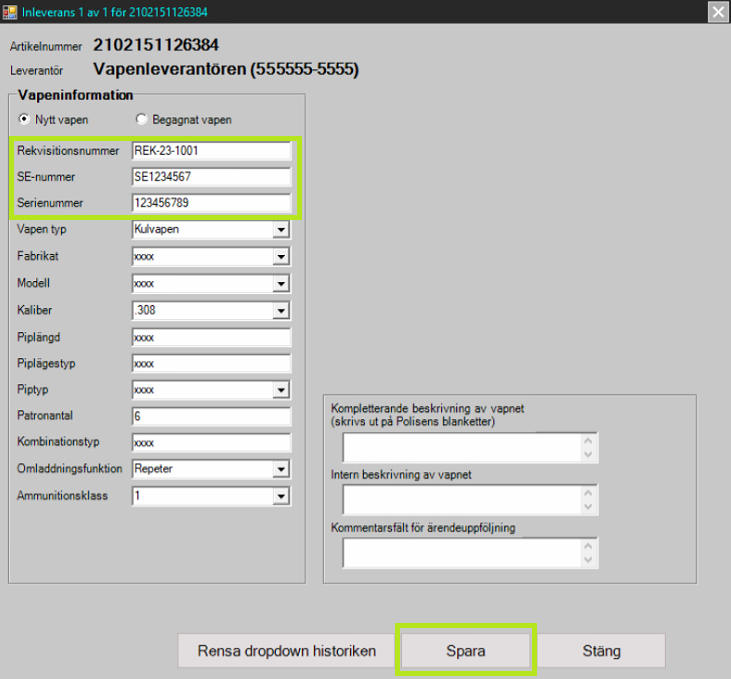Open the Piptyp dropdown
Screen dimensions: 731x679
pos(280,390)
